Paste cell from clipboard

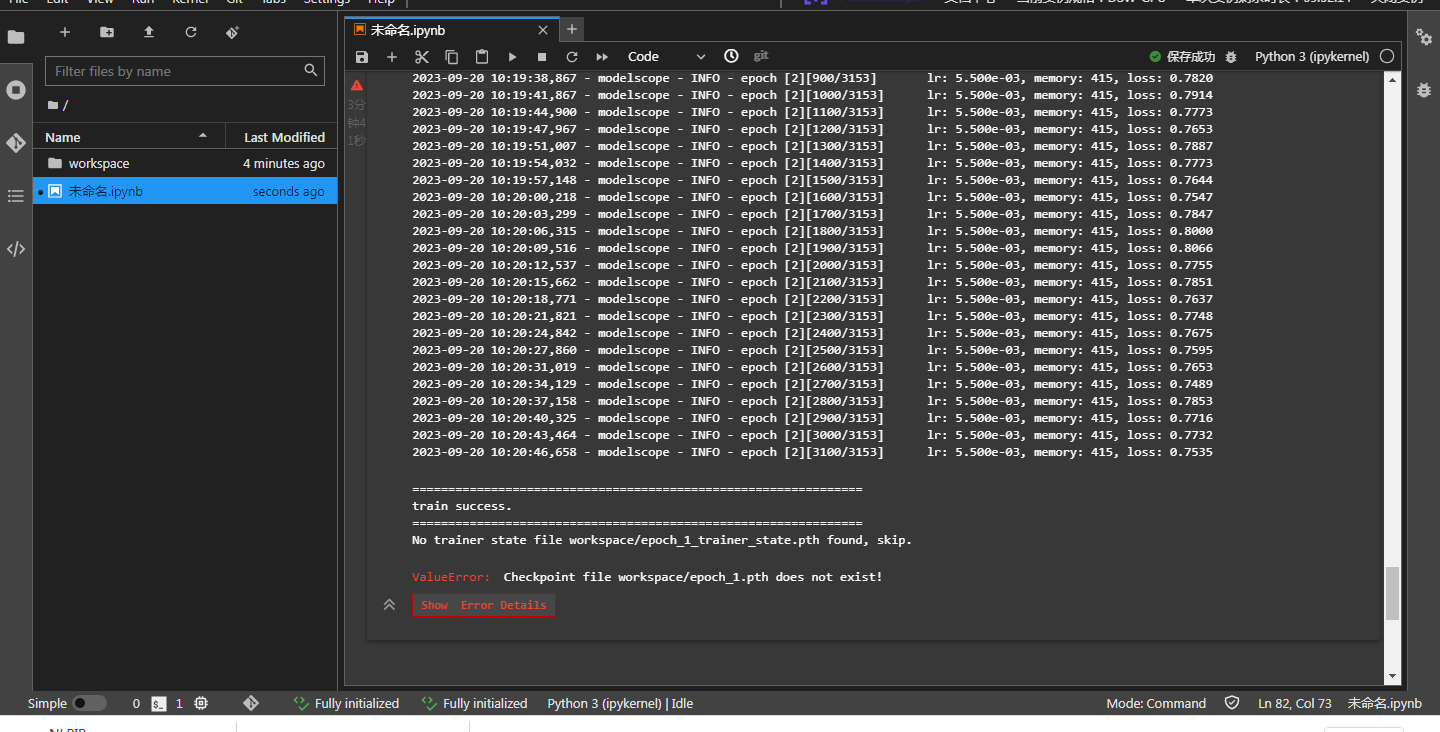(x=482, y=57)
